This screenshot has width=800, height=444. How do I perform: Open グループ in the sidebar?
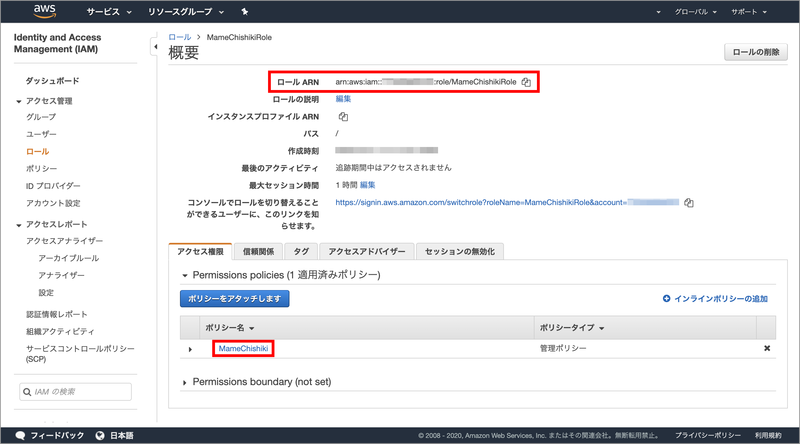[x=41, y=117]
